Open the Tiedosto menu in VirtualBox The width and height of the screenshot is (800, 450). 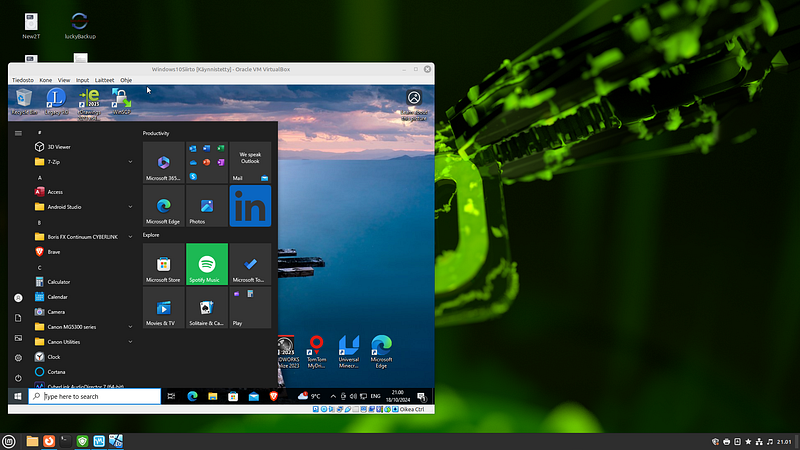[22, 80]
